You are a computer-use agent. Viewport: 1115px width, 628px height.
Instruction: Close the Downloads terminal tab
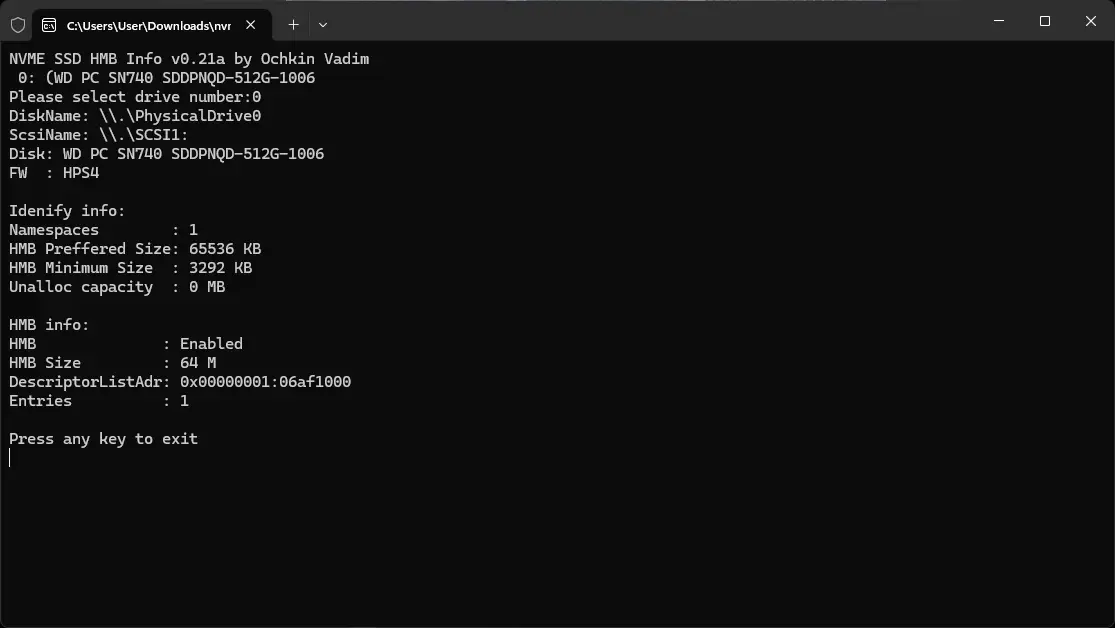click(x=250, y=25)
